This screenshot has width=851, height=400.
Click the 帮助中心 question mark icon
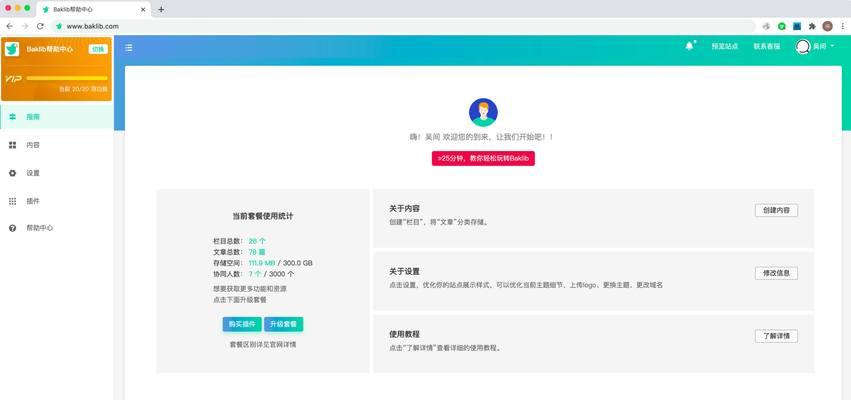pyautogui.click(x=13, y=228)
